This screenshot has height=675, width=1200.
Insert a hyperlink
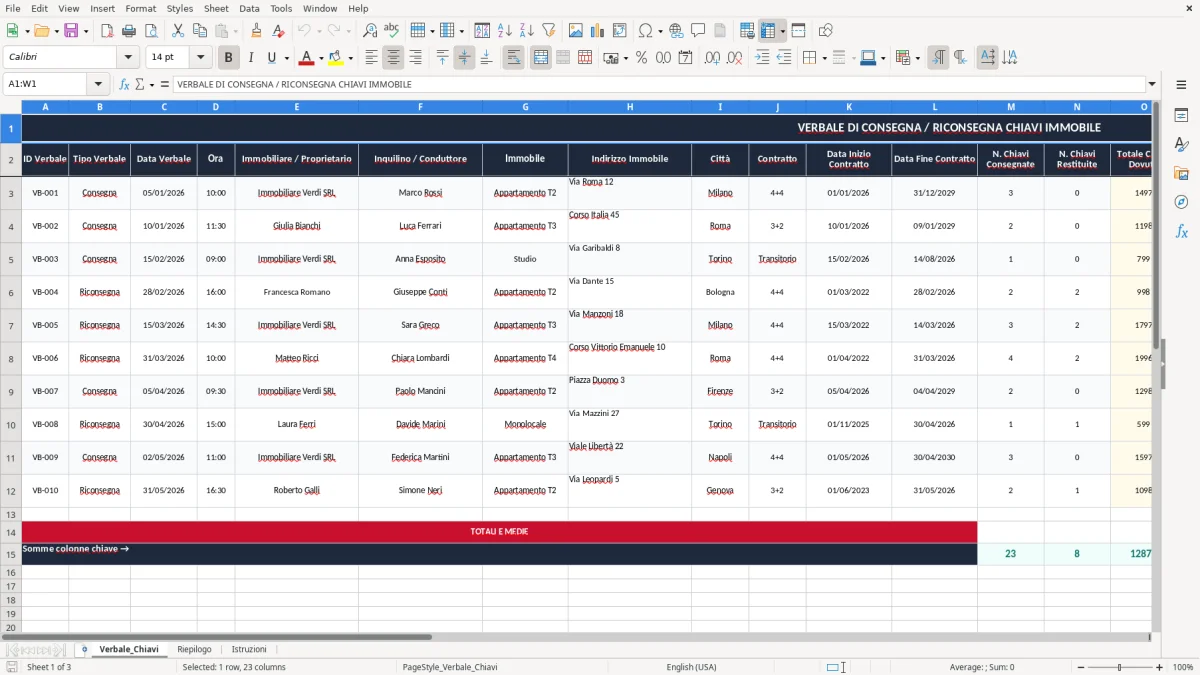coord(676,31)
